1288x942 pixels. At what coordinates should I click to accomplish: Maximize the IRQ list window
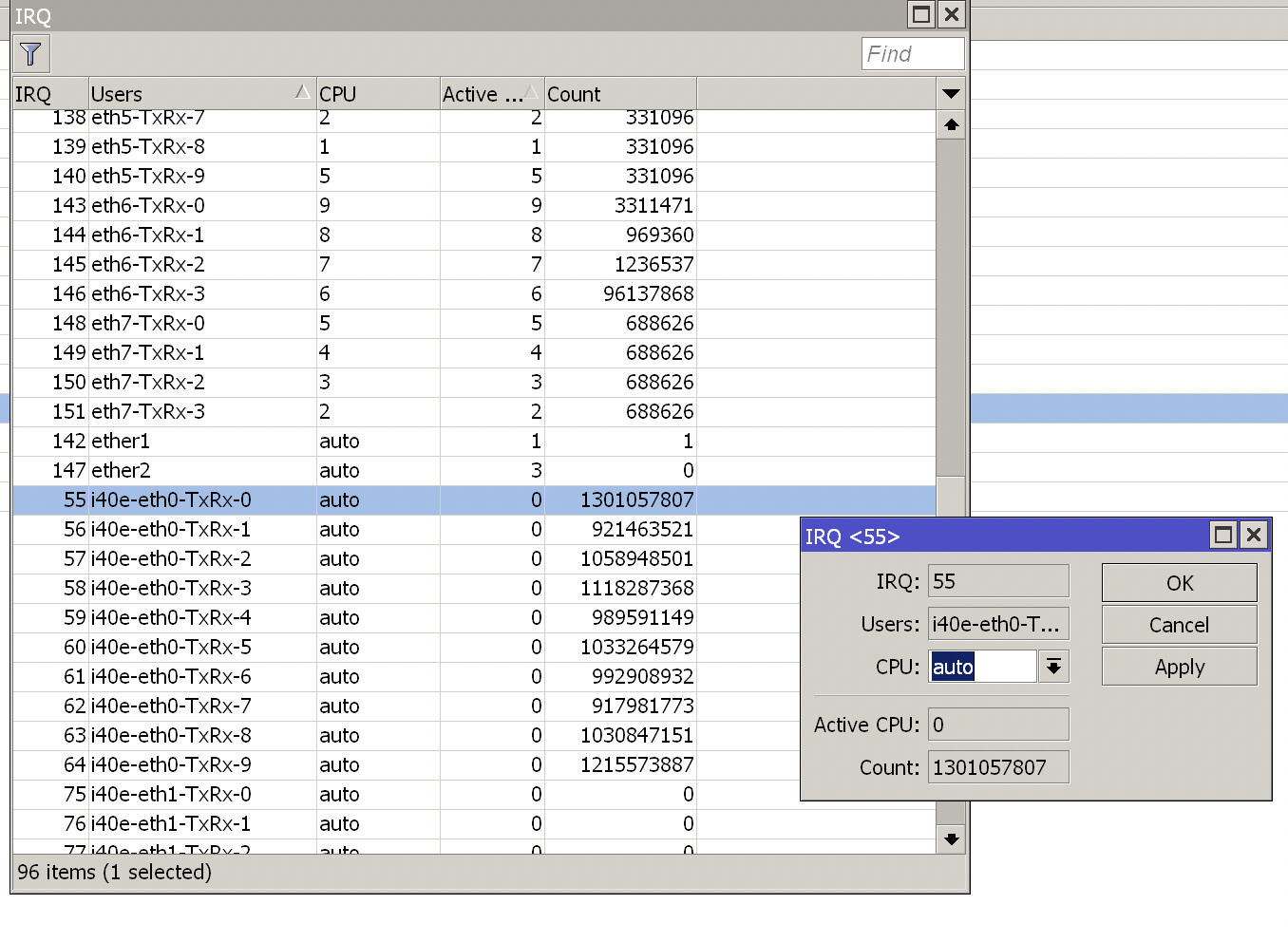click(x=920, y=14)
